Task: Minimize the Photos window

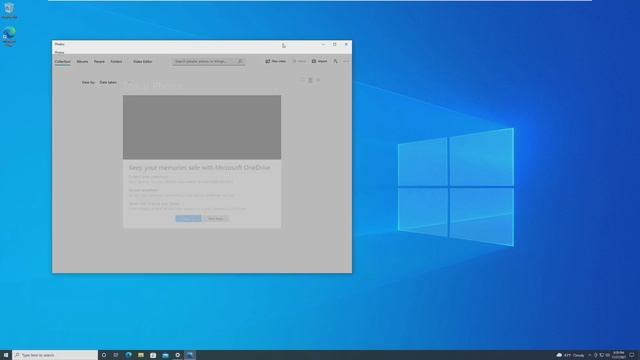Action: click(x=323, y=44)
